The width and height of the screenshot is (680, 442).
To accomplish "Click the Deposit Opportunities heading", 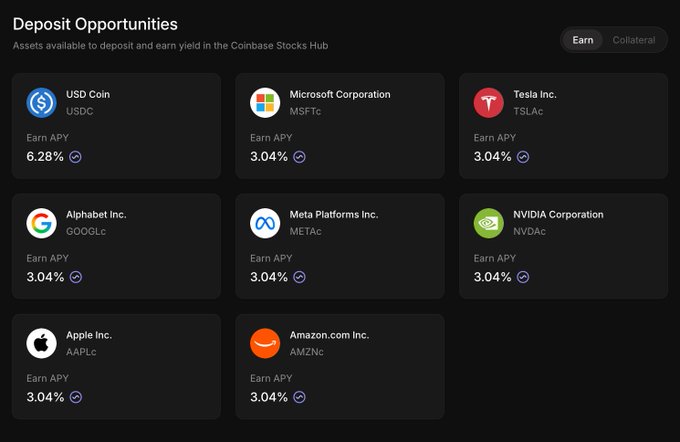I will click(x=95, y=24).
